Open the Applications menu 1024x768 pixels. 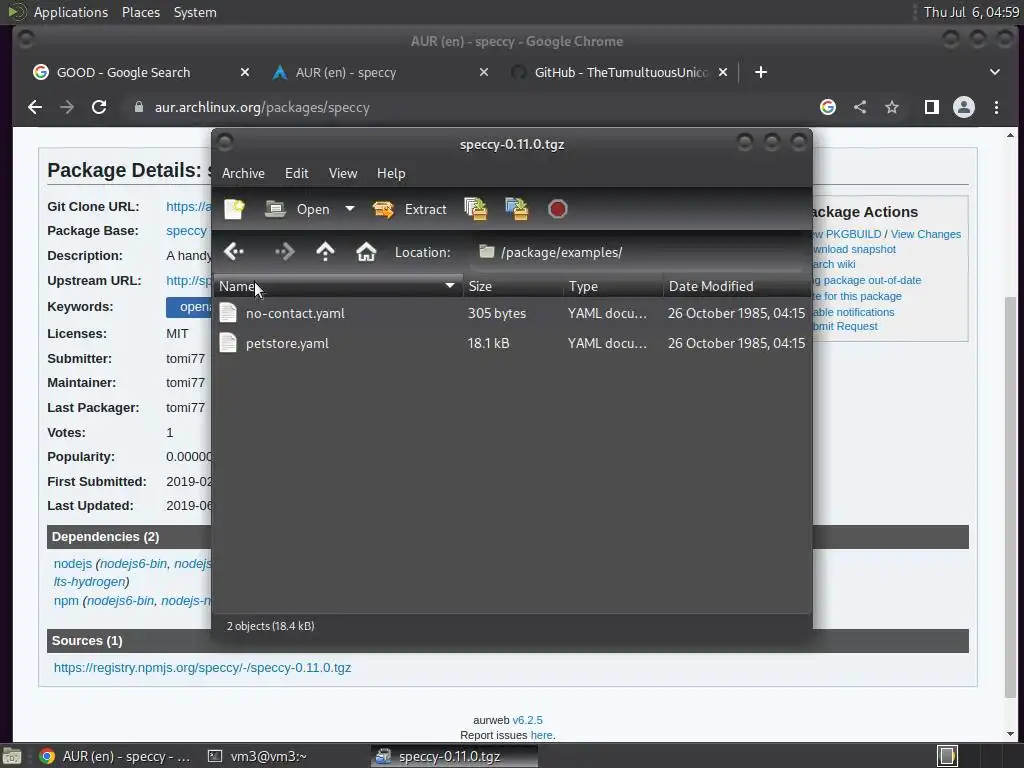point(71,12)
